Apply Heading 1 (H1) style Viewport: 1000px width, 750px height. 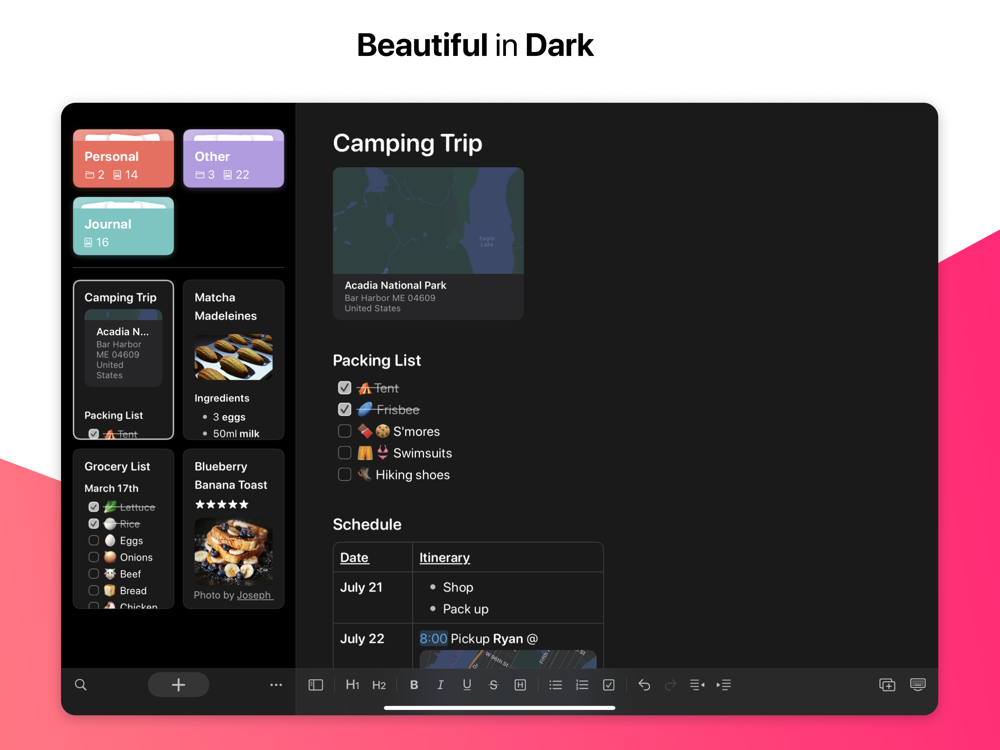(x=352, y=684)
